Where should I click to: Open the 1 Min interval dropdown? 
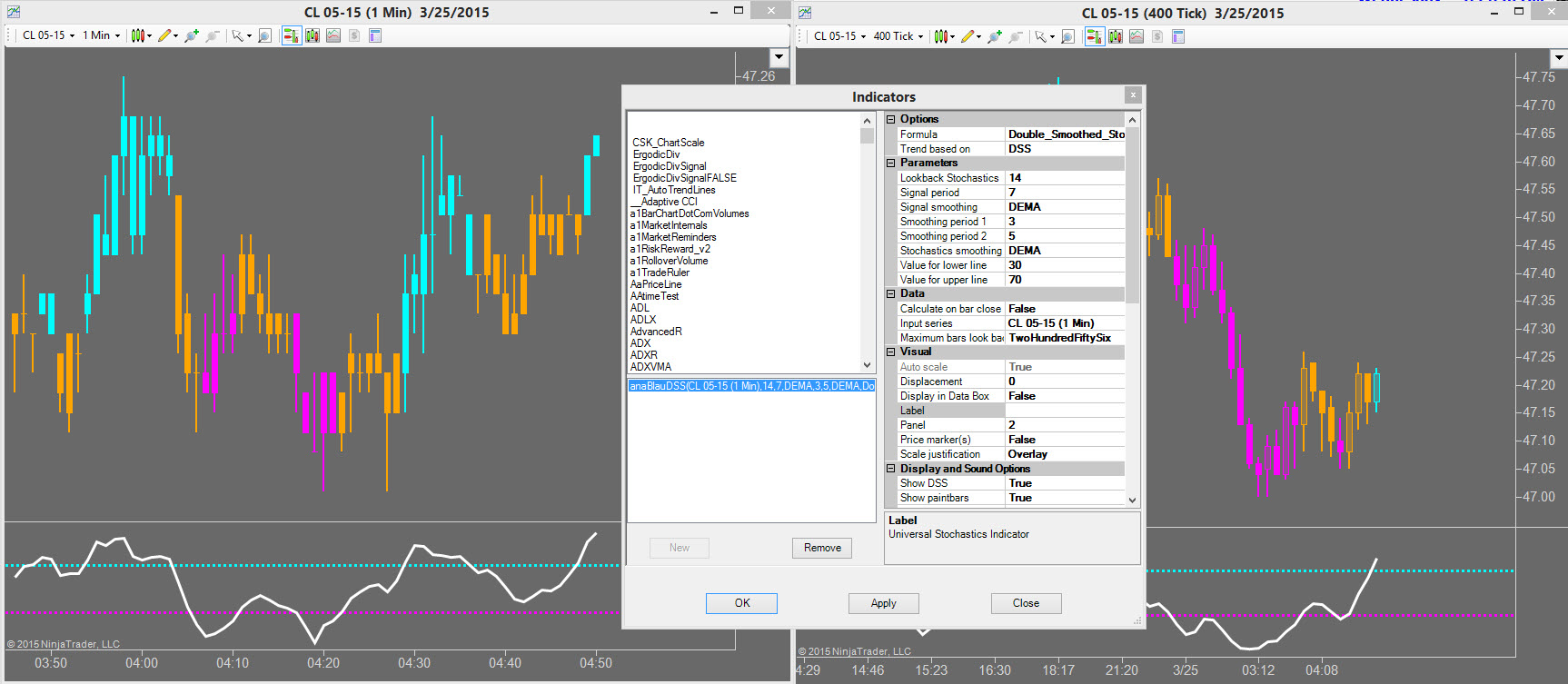(101, 35)
